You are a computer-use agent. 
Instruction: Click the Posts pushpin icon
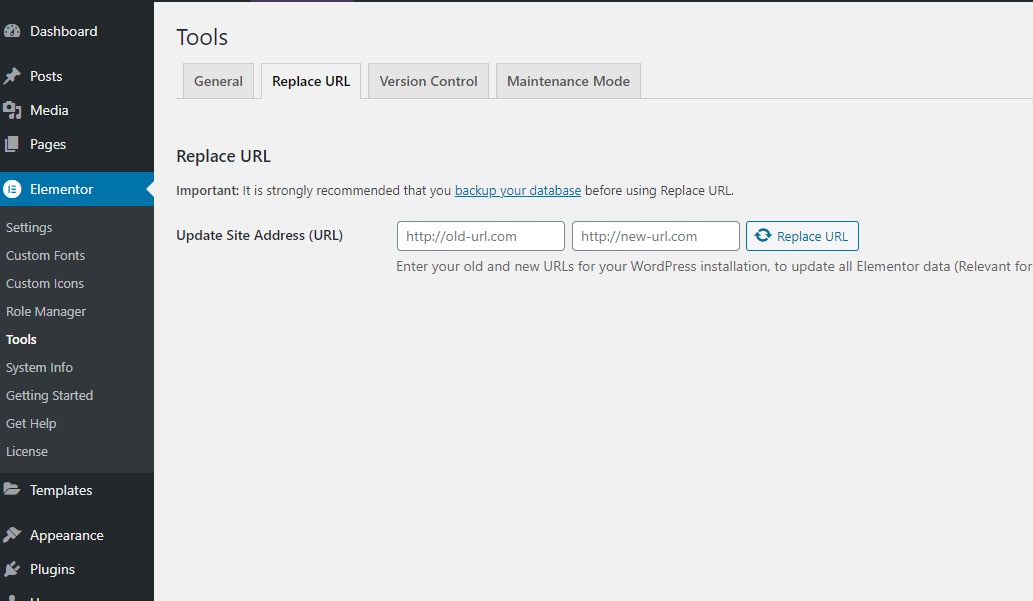click(12, 76)
